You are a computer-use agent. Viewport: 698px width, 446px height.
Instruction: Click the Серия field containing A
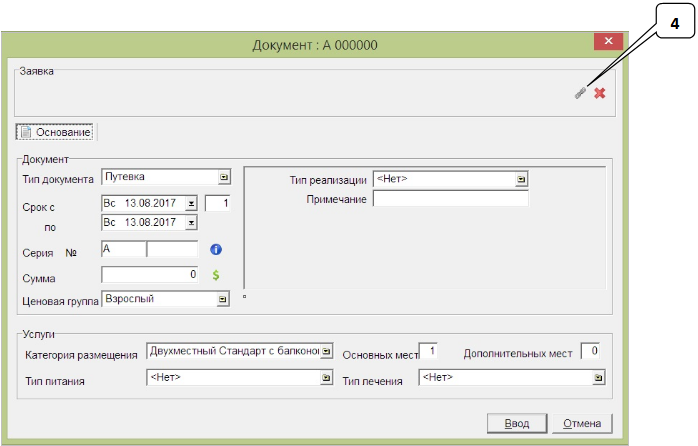[x=122, y=250]
